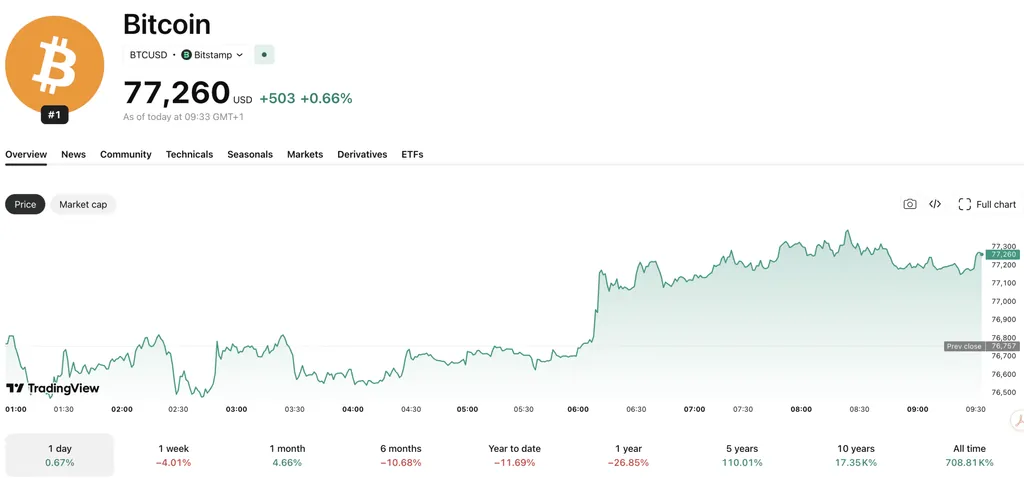Click the Bitcoin title heading

167,25
